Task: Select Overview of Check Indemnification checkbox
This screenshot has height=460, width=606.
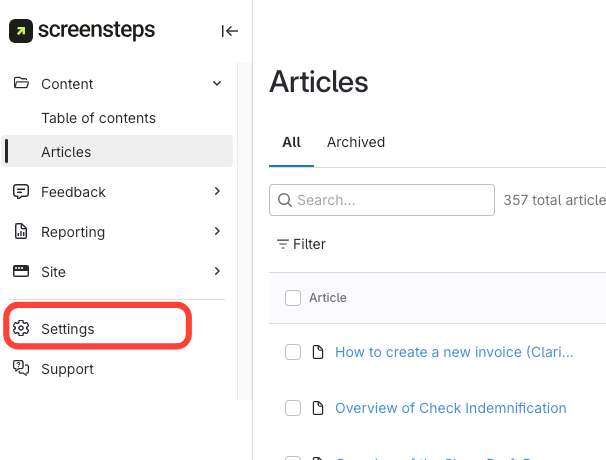Action: point(293,408)
